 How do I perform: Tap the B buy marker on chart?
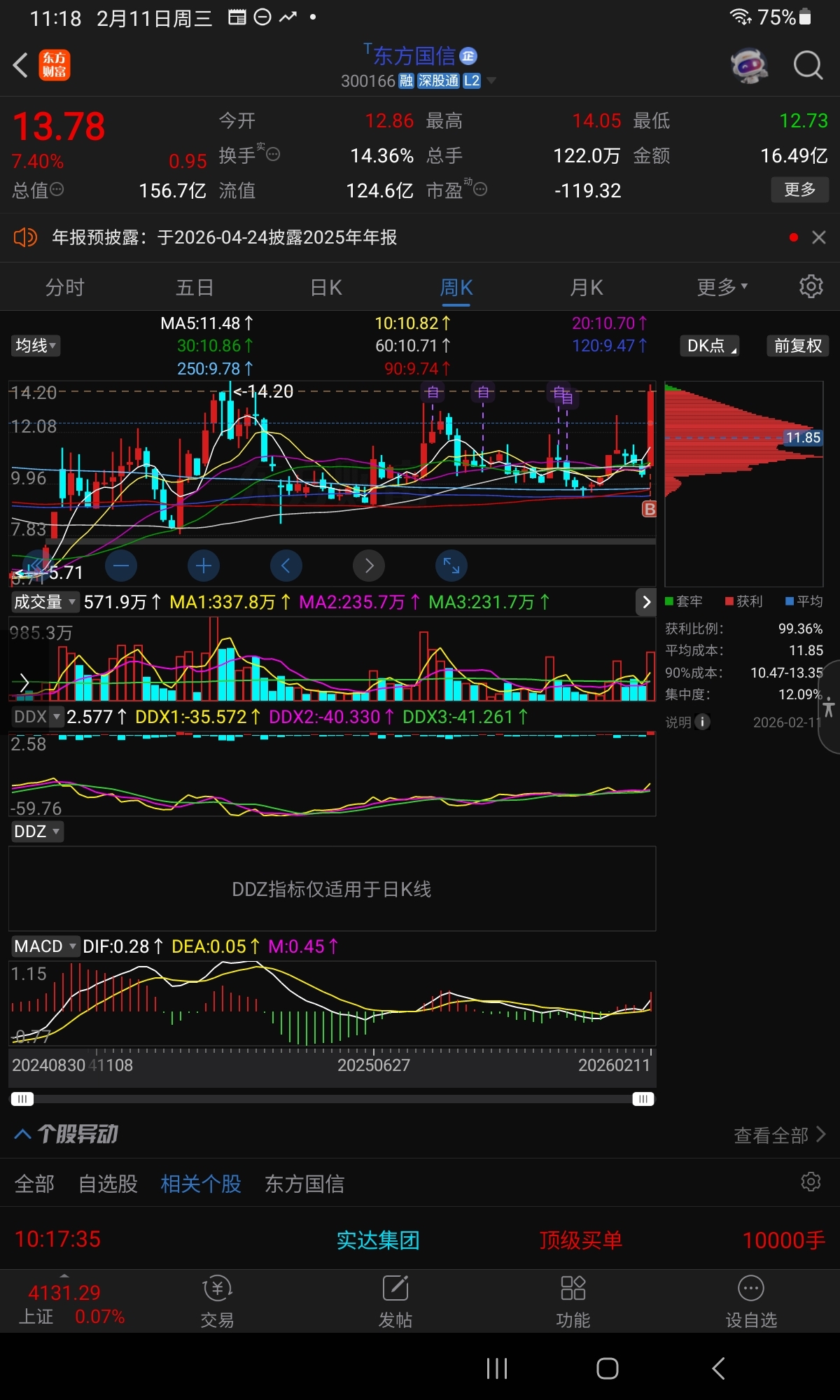pyautogui.click(x=649, y=510)
